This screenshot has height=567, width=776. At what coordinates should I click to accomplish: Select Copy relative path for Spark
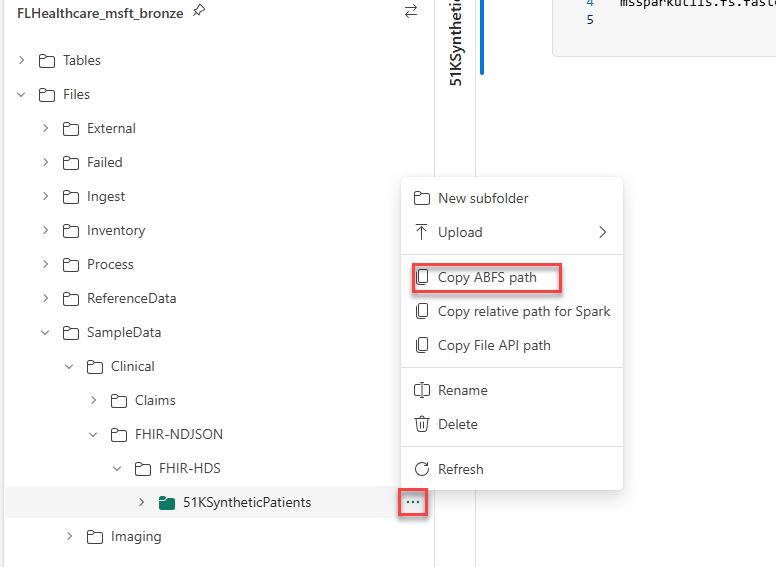(x=512, y=311)
